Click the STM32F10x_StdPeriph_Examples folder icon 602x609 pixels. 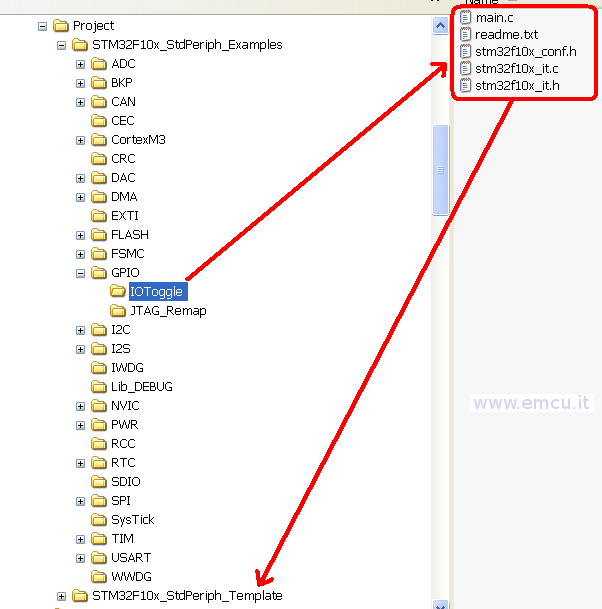click(80, 44)
